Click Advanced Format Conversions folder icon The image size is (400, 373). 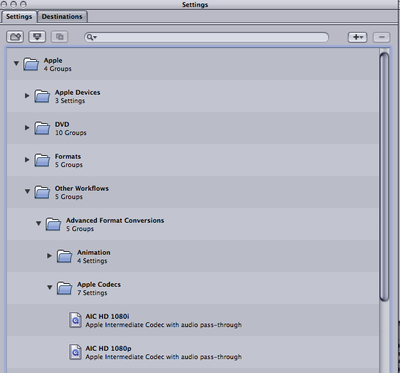(x=53, y=223)
